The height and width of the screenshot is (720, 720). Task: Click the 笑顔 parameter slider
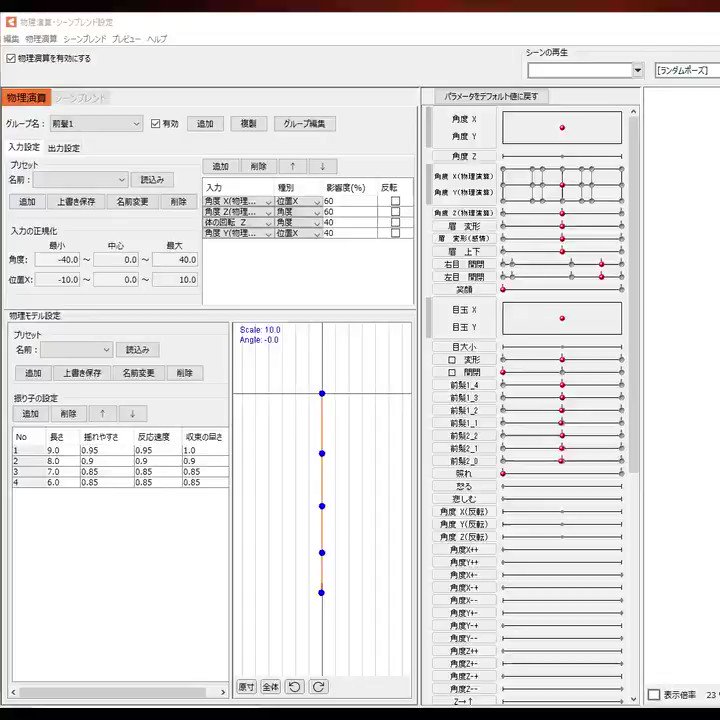(562, 289)
